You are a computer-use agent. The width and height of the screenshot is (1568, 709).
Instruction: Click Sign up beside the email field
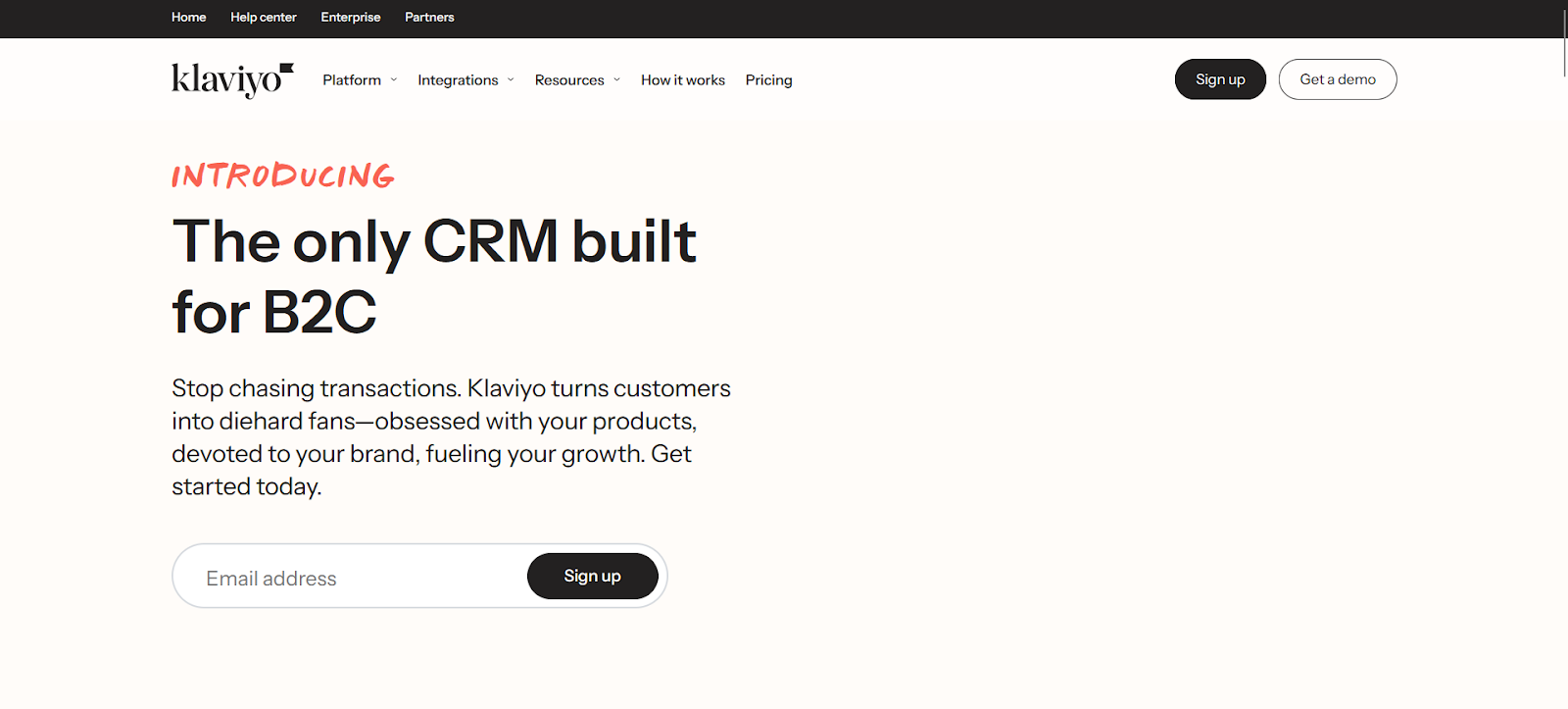pyautogui.click(x=592, y=576)
